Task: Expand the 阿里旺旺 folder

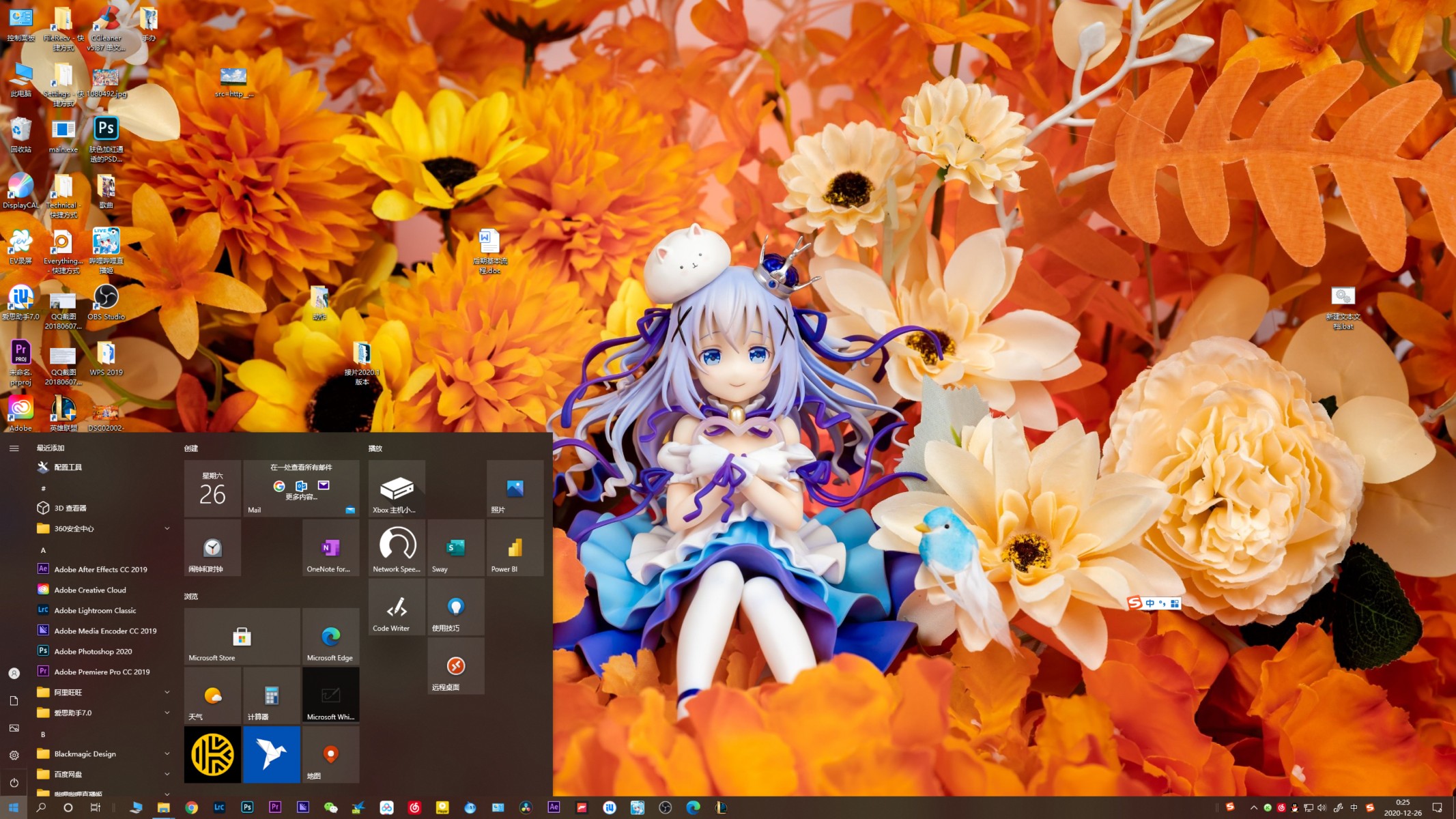Action: click(x=103, y=692)
